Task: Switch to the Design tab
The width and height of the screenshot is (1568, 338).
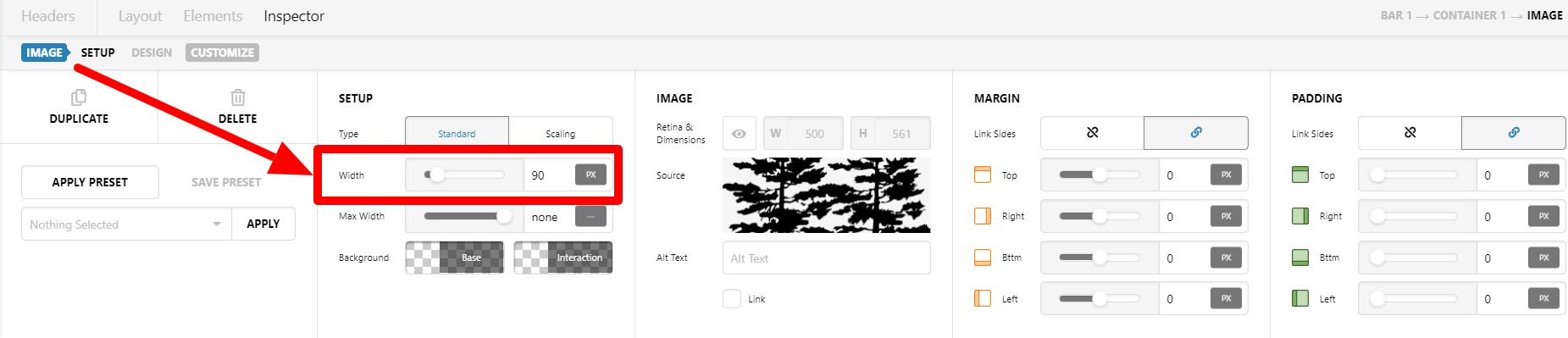Action: coord(152,53)
